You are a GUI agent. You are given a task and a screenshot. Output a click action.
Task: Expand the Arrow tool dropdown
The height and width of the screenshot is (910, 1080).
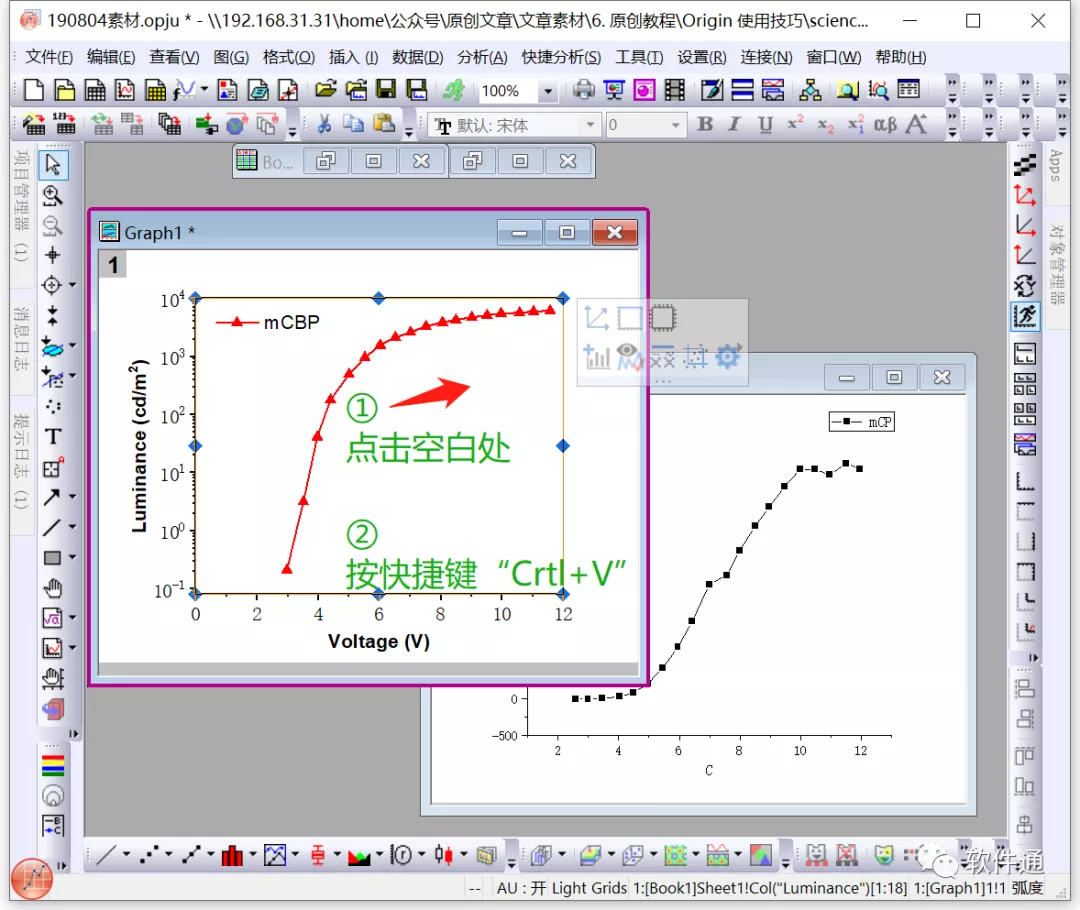[72, 497]
